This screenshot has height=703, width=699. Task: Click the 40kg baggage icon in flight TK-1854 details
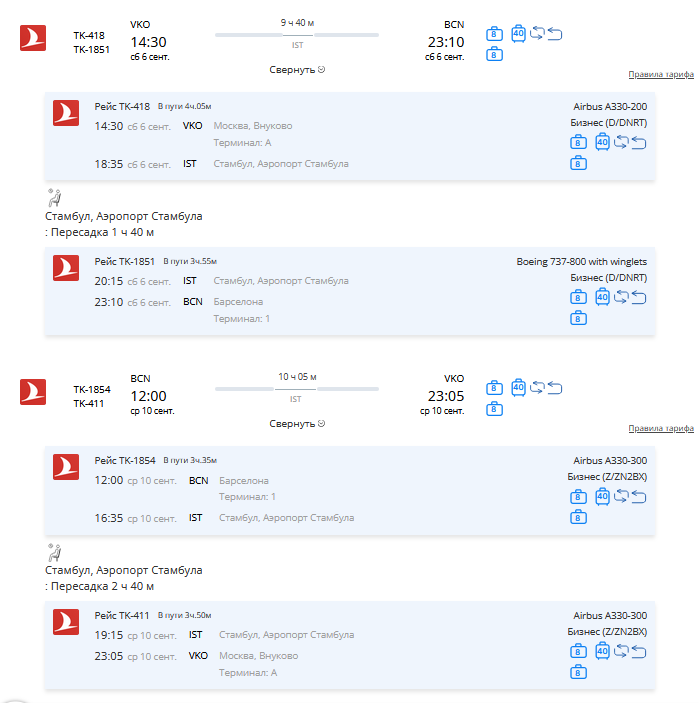click(602, 497)
